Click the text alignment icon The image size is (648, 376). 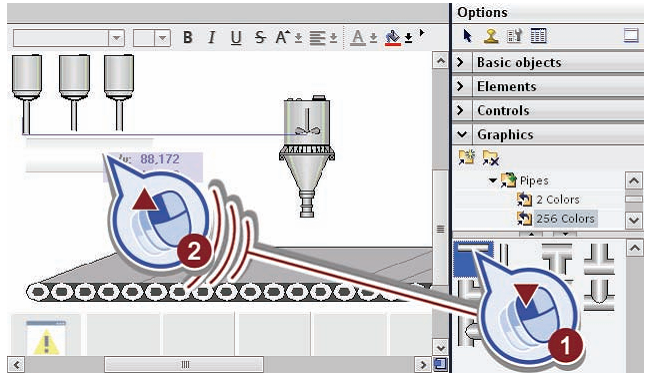[317, 38]
